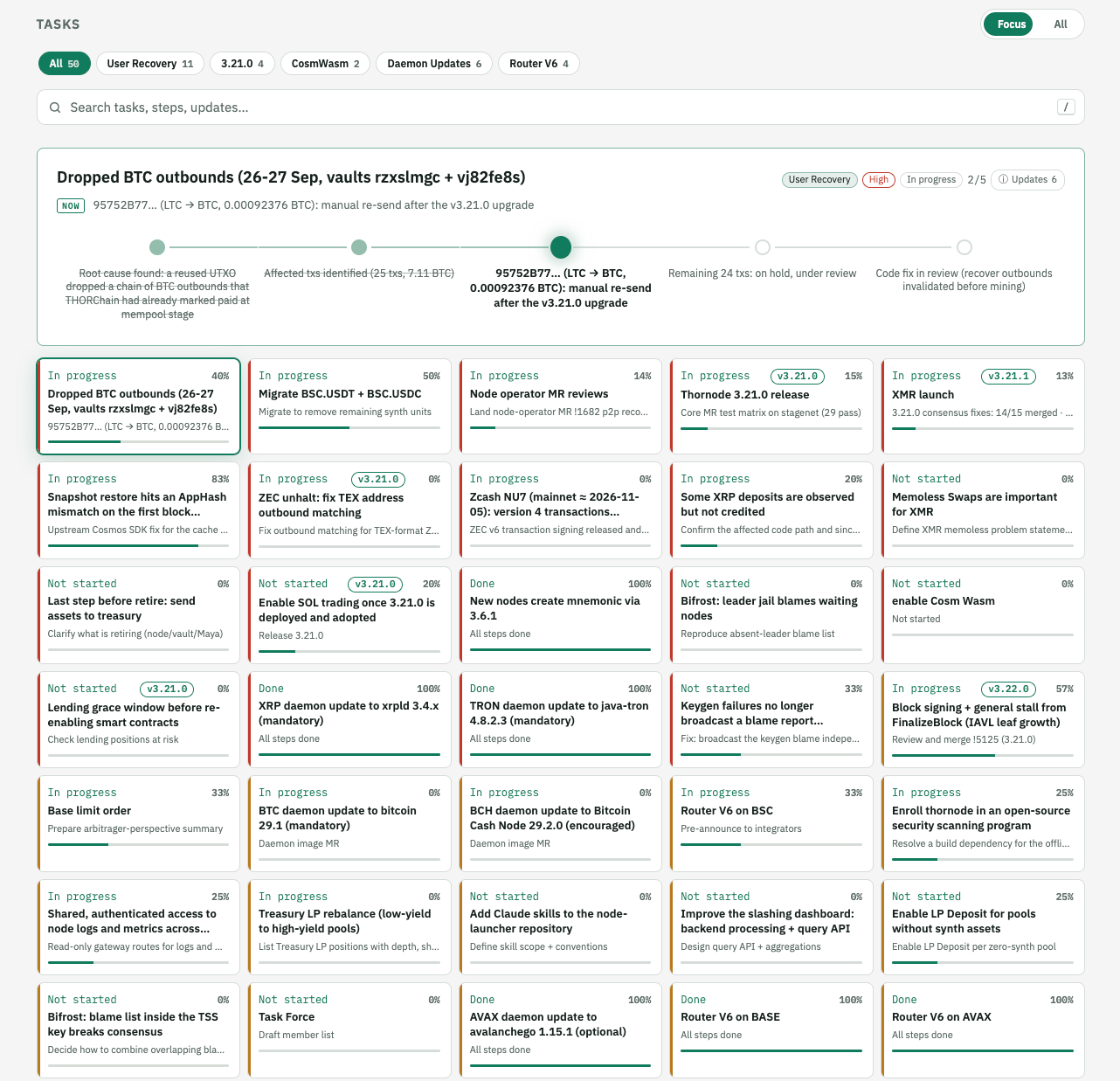
Task: Click the User Recovery tag on featured task
Action: [x=819, y=180]
